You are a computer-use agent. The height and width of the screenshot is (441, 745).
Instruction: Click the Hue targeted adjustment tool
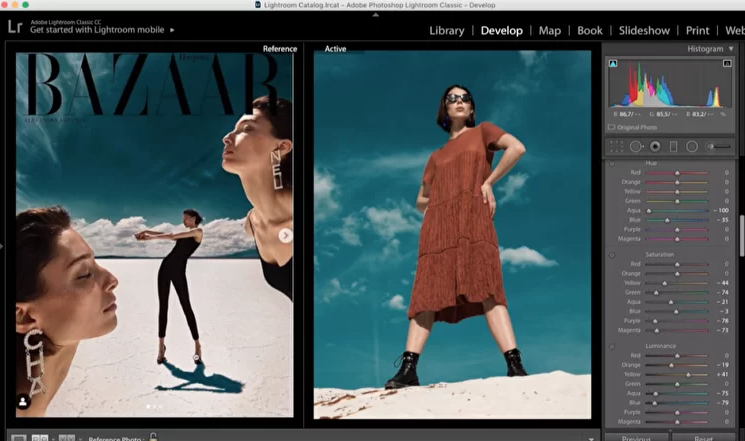coord(612,163)
